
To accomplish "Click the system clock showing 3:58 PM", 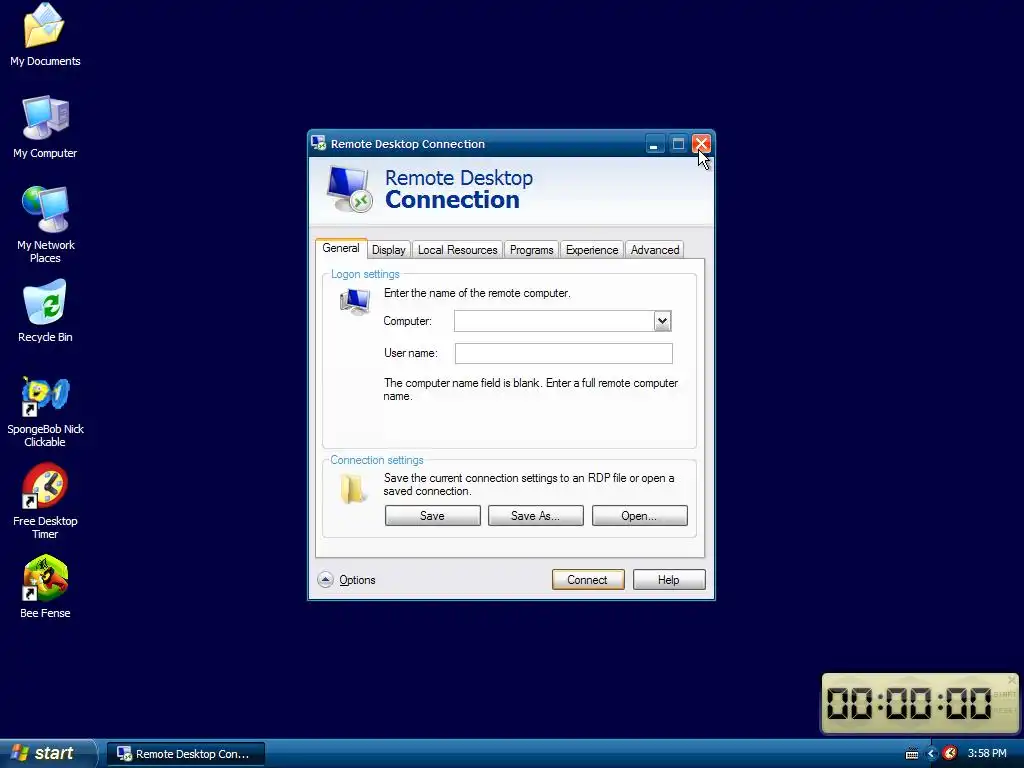I will tap(987, 753).
